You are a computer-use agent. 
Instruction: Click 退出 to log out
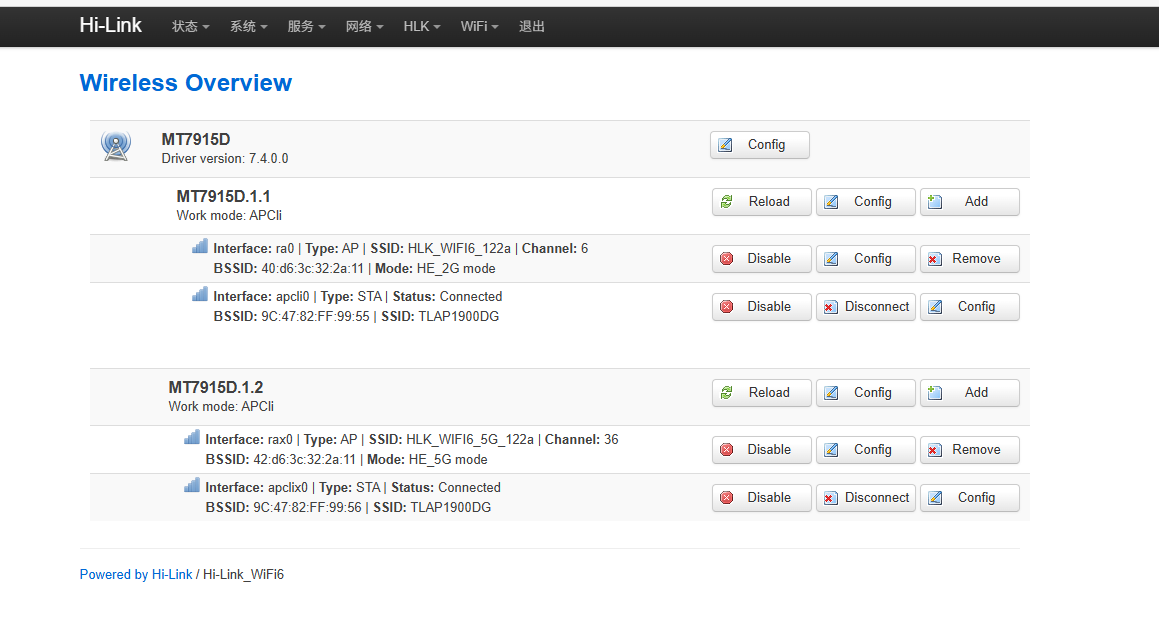(532, 27)
